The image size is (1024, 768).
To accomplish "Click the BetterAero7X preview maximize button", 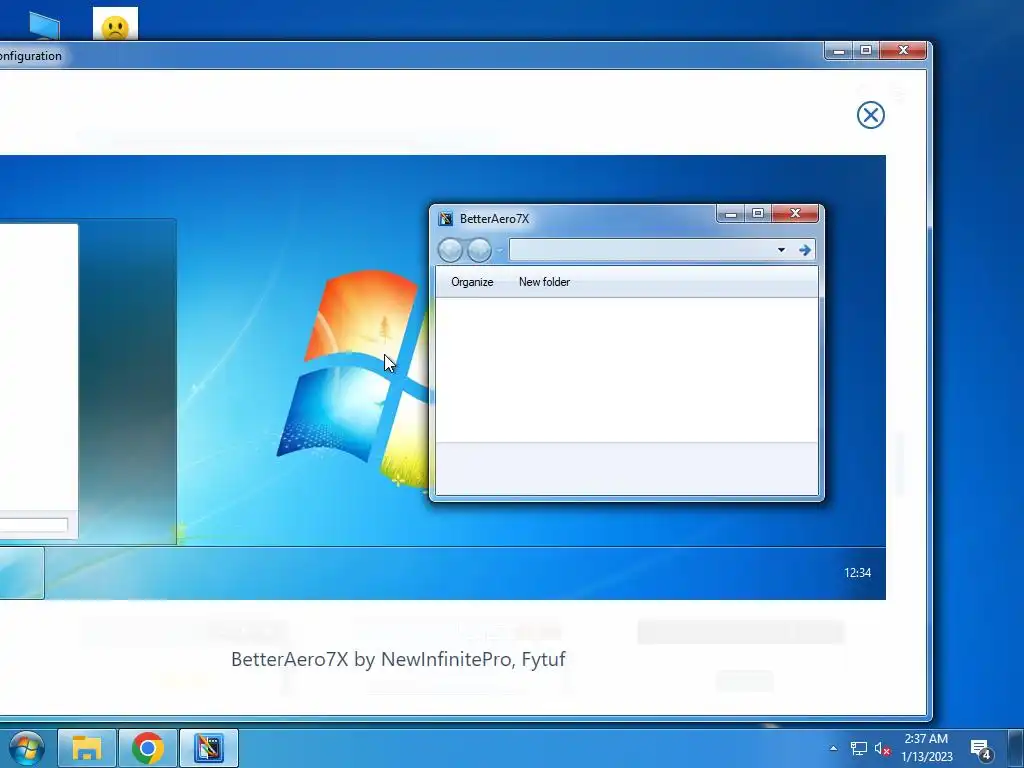I will pyautogui.click(x=758, y=214).
